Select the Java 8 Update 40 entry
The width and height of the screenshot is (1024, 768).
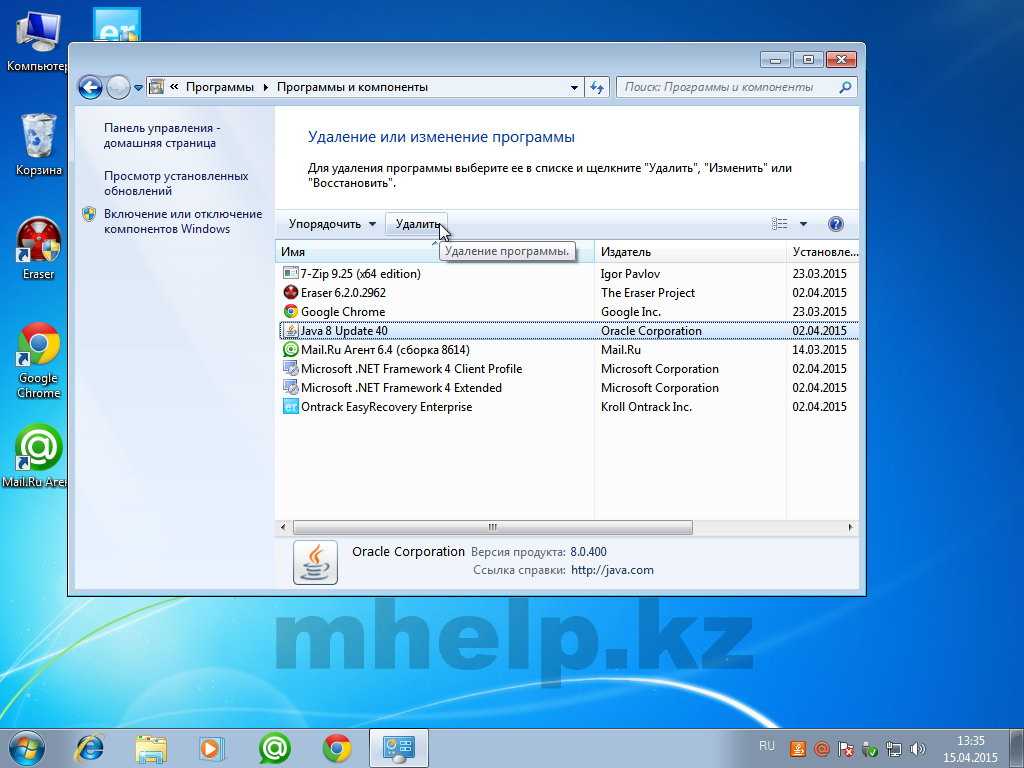point(569,330)
